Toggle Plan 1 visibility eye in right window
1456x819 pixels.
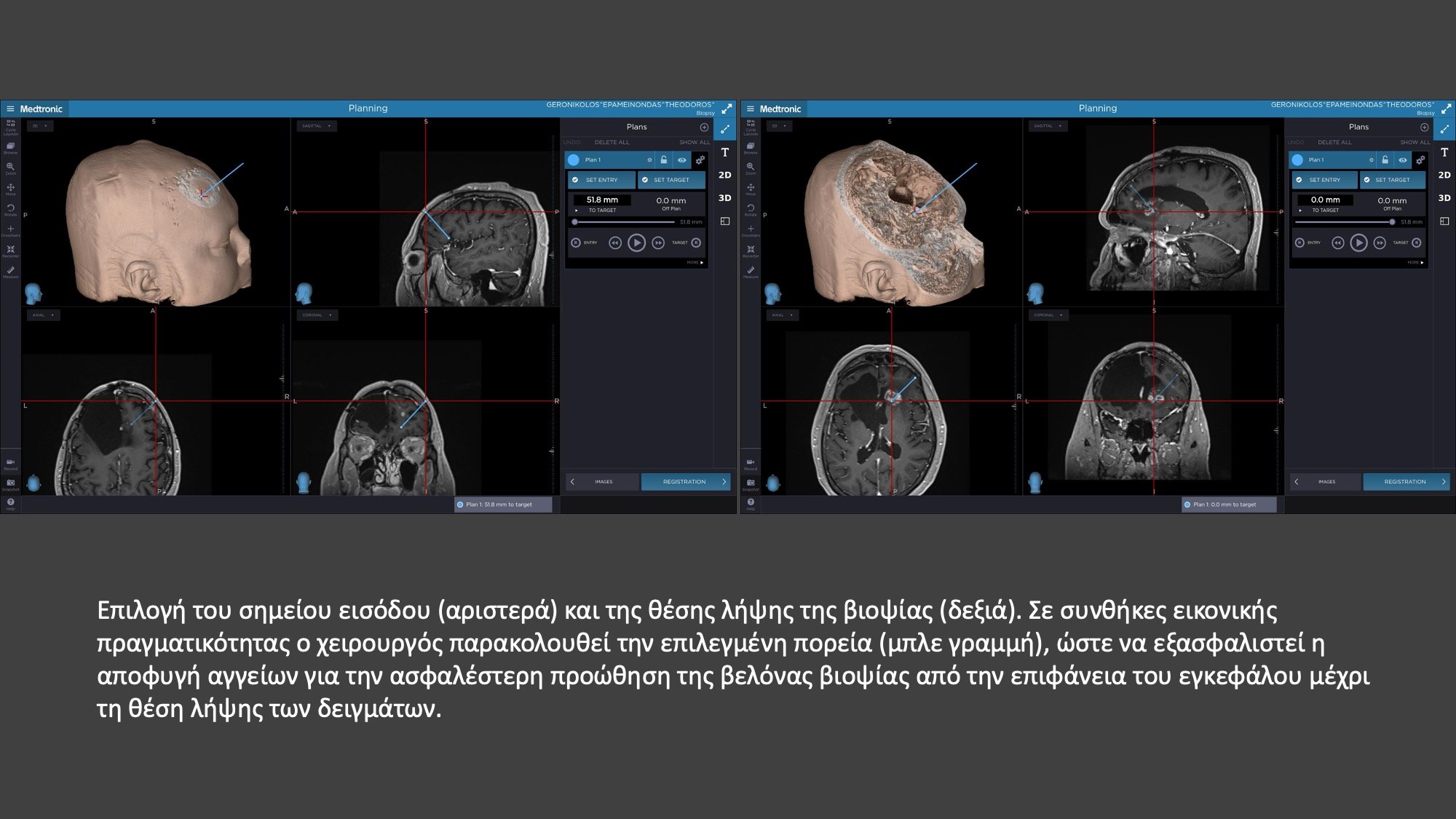click(1402, 160)
